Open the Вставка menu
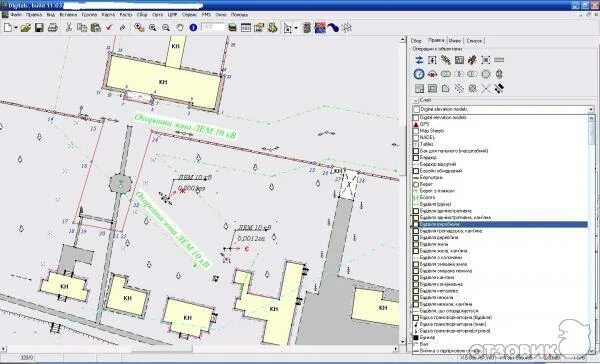 point(68,15)
